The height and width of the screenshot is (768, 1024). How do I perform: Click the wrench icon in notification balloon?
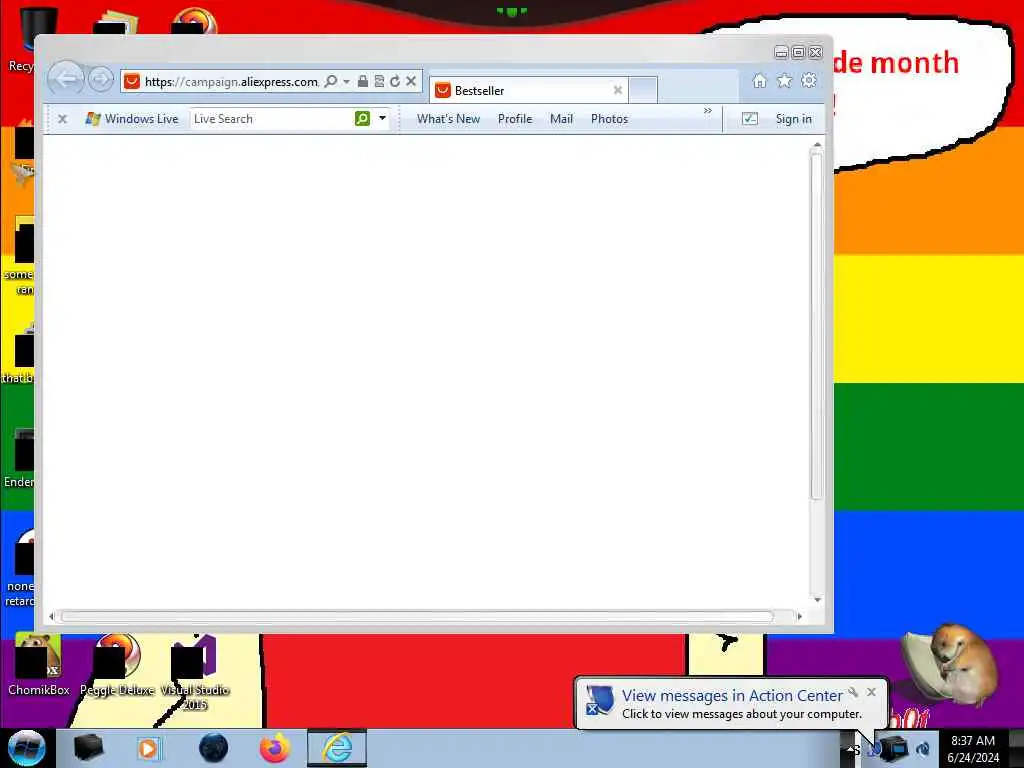click(853, 692)
